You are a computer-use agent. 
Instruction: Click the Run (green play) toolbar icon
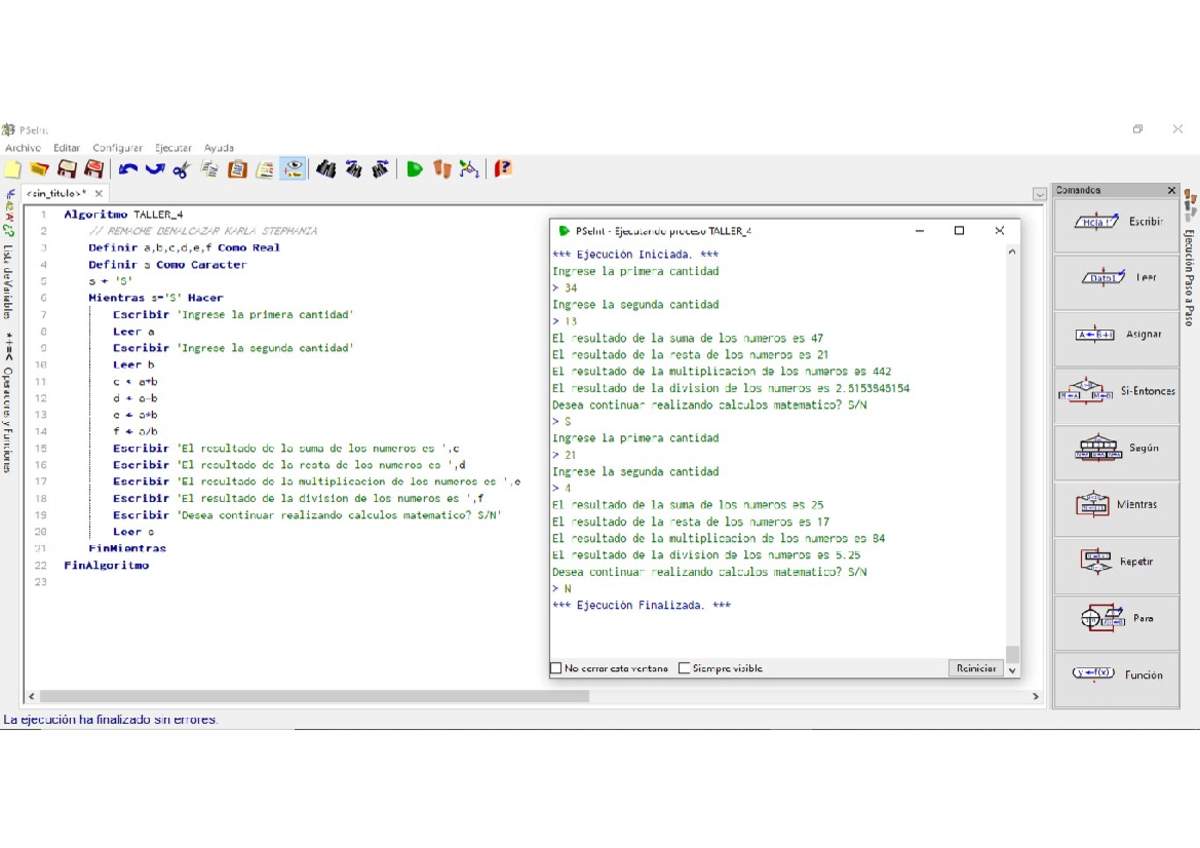pyautogui.click(x=414, y=169)
